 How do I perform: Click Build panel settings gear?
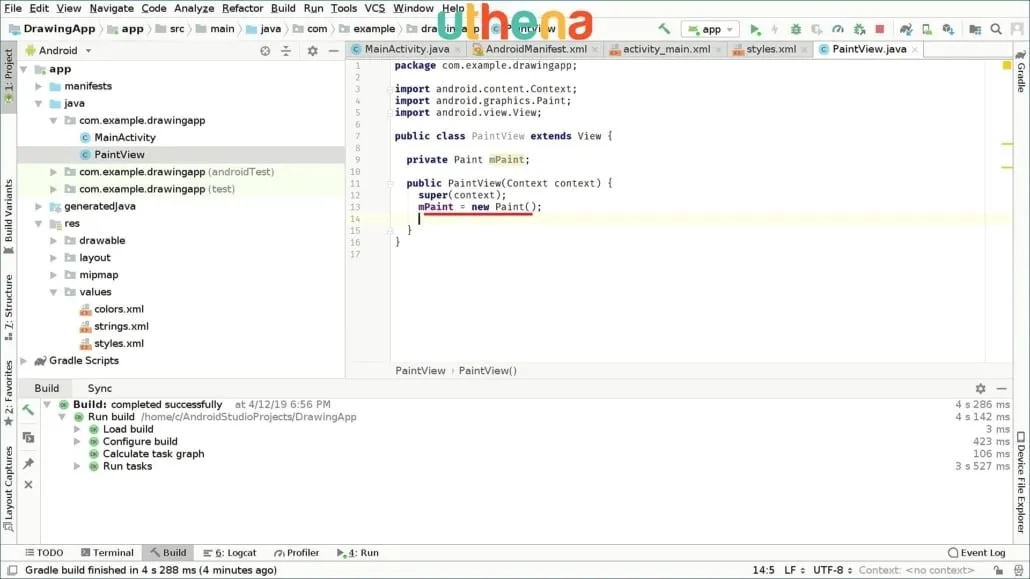980,388
